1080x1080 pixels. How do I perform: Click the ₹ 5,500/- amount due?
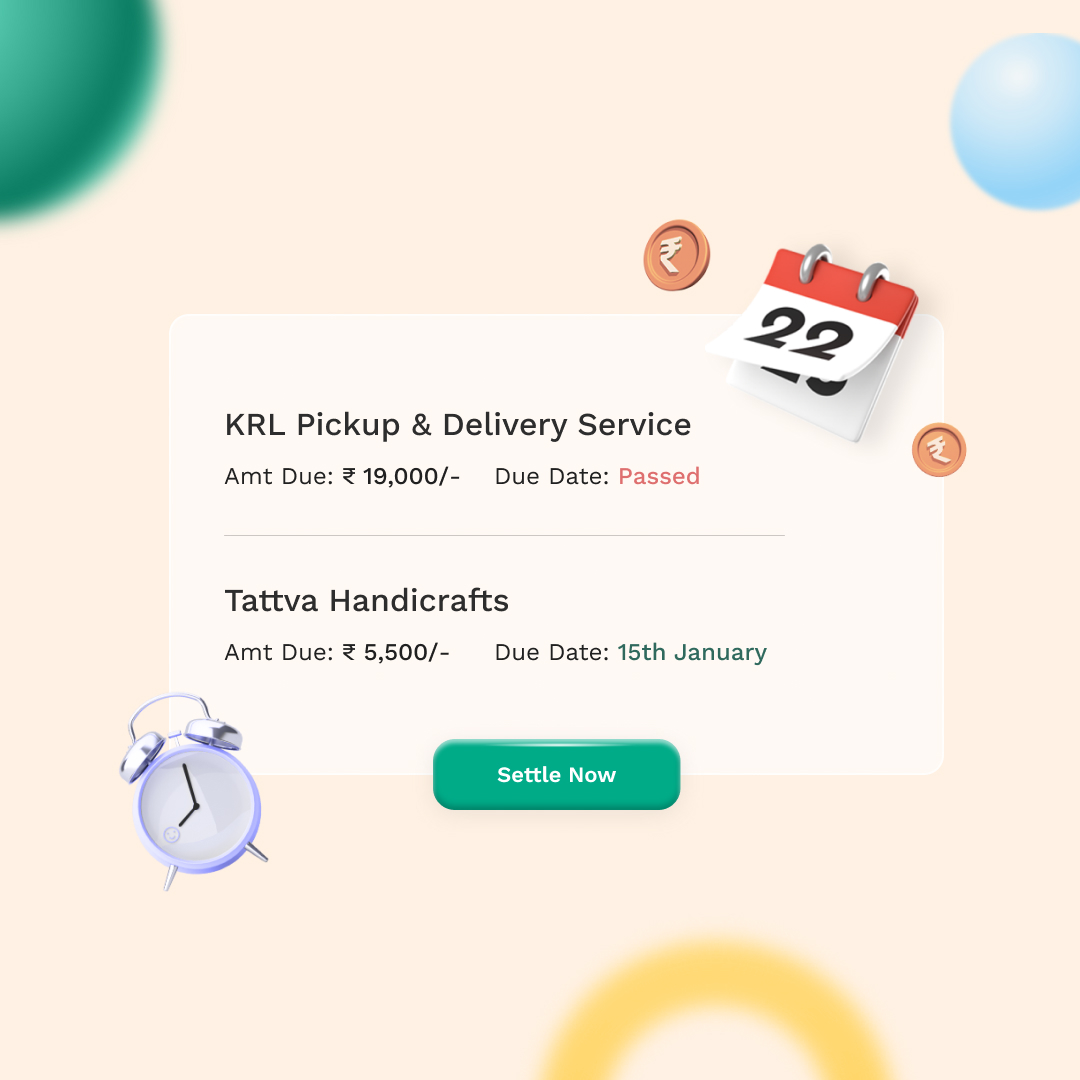coord(396,652)
